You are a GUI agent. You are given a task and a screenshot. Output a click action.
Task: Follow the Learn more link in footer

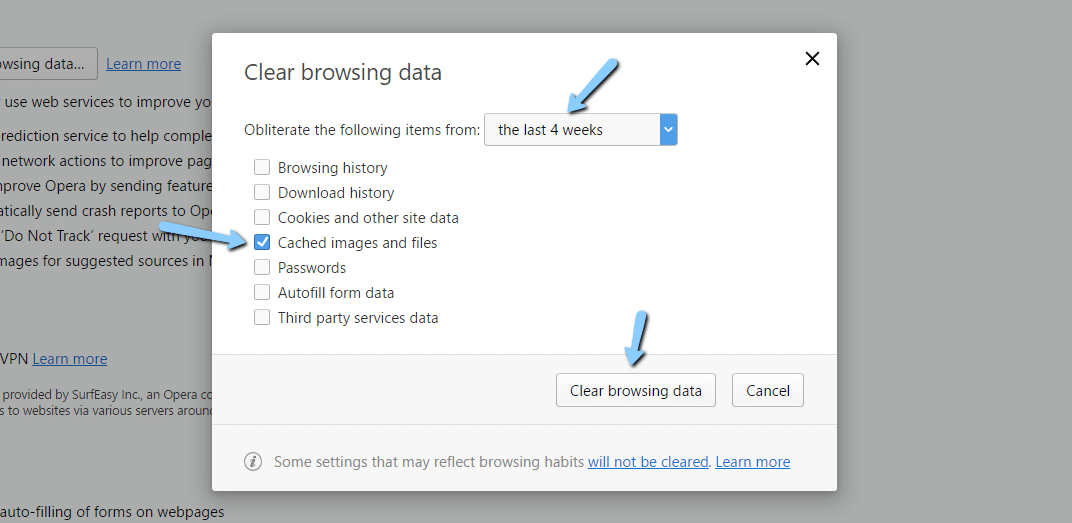pyautogui.click(x=753, y=462)
